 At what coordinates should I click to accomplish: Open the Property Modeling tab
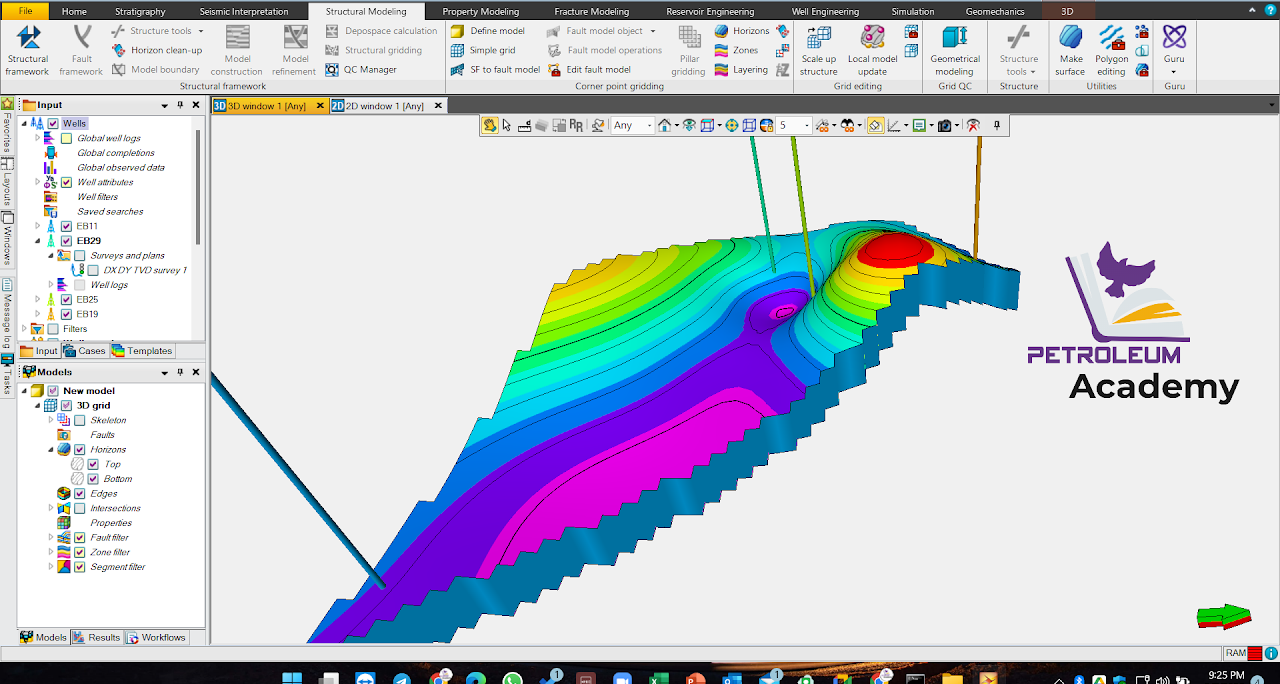coord(480,11)
